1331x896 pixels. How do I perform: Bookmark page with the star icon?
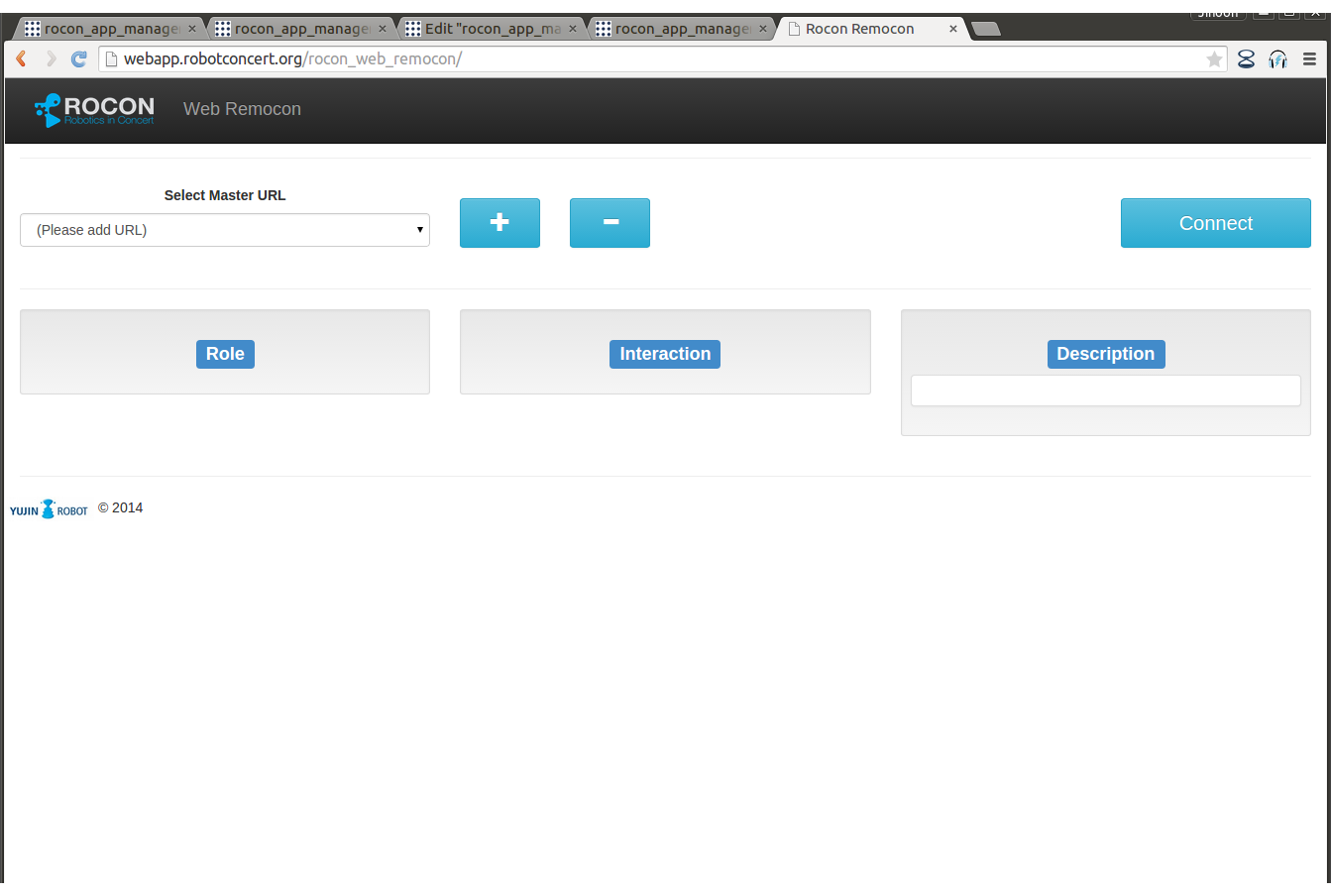click(x=1214, y=59)
